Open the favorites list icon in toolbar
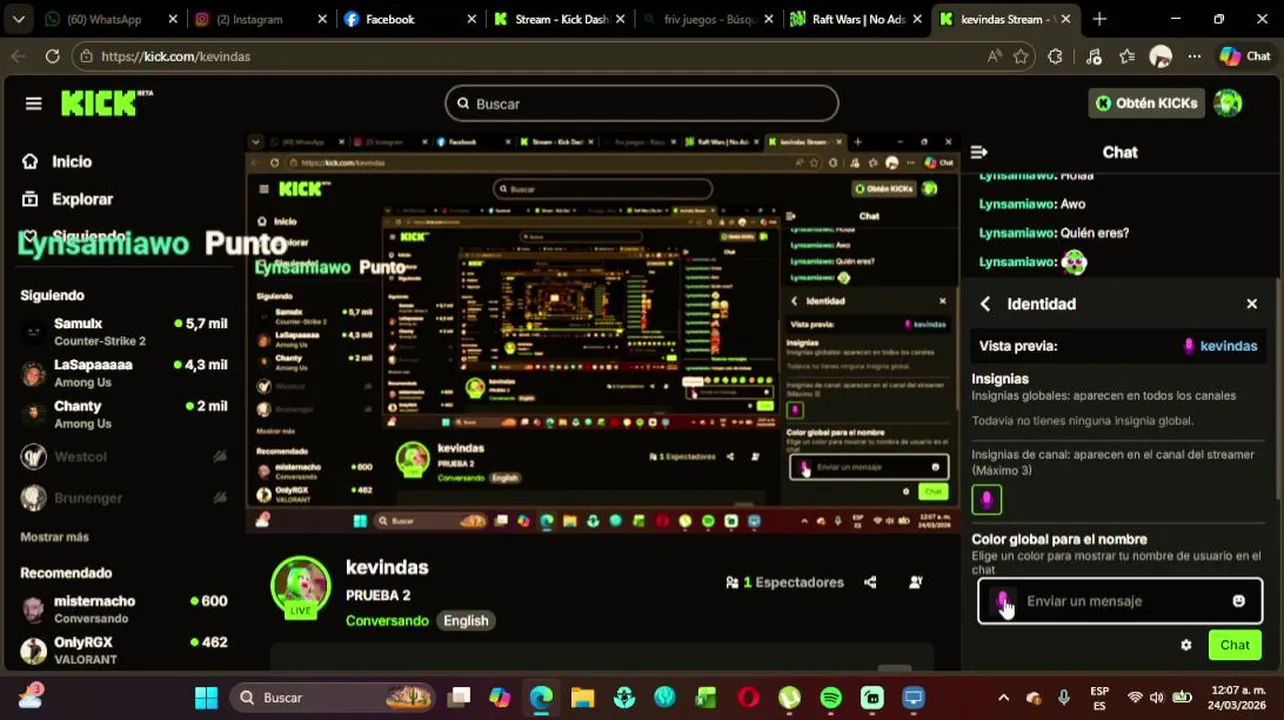Image resolution: width=1284 pixels, height=720 pixels. coord(1127,57)
